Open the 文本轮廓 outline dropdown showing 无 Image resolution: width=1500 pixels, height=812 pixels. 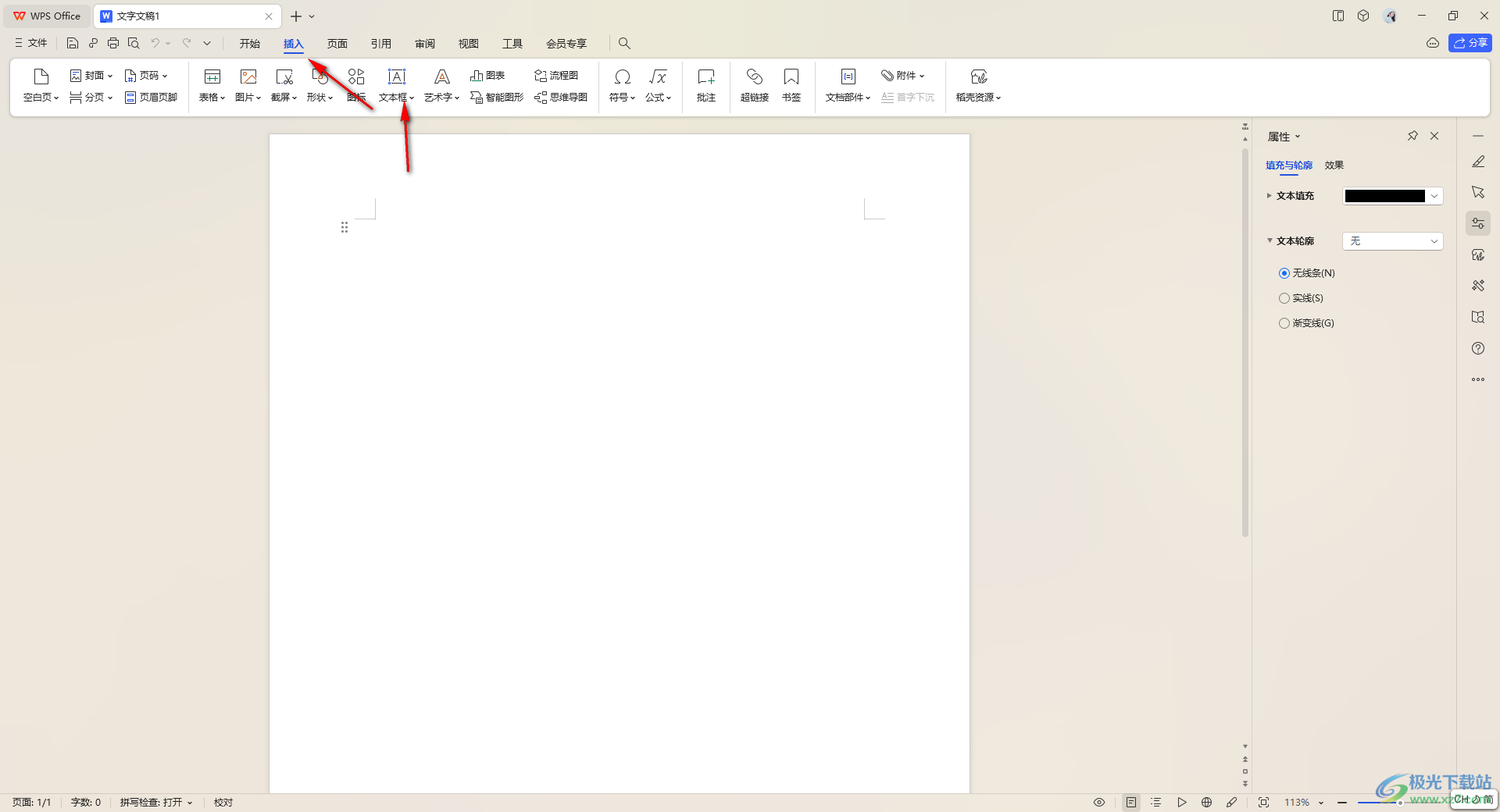pyautogui.click(x=1392, y=241)
